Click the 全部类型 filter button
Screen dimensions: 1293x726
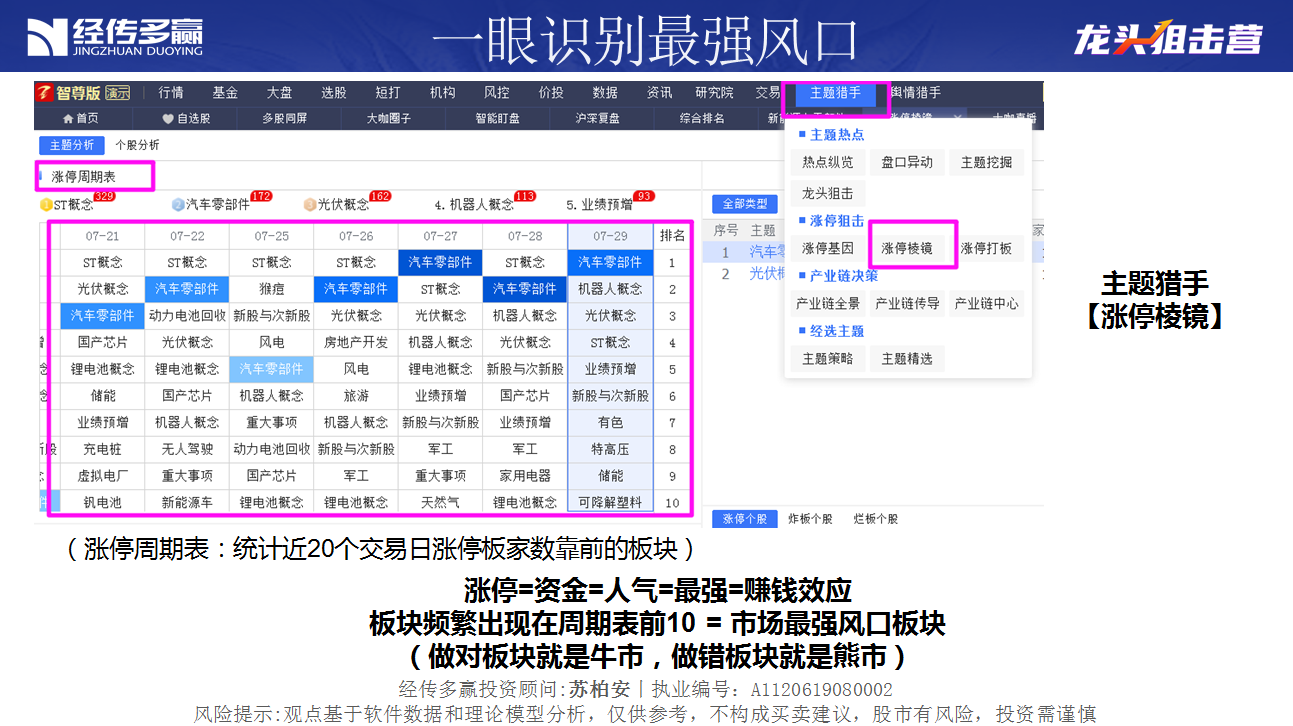point(745,204)
